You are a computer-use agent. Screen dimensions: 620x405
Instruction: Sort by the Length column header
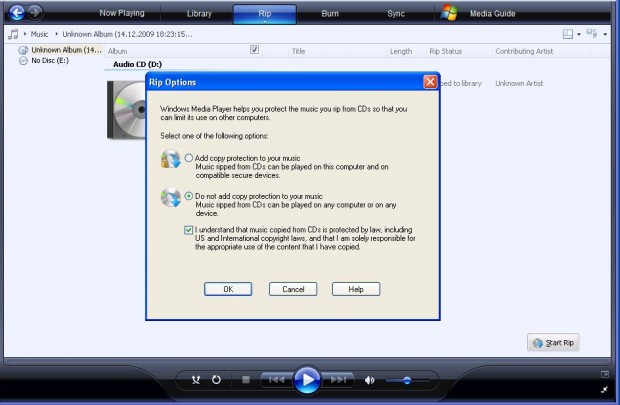(x=401, y=51)
